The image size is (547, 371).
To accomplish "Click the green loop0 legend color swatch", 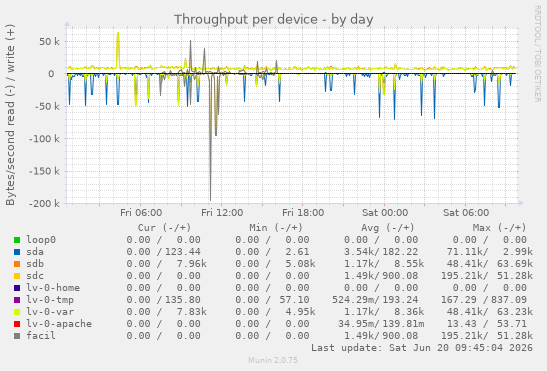I will coord(17,240).
